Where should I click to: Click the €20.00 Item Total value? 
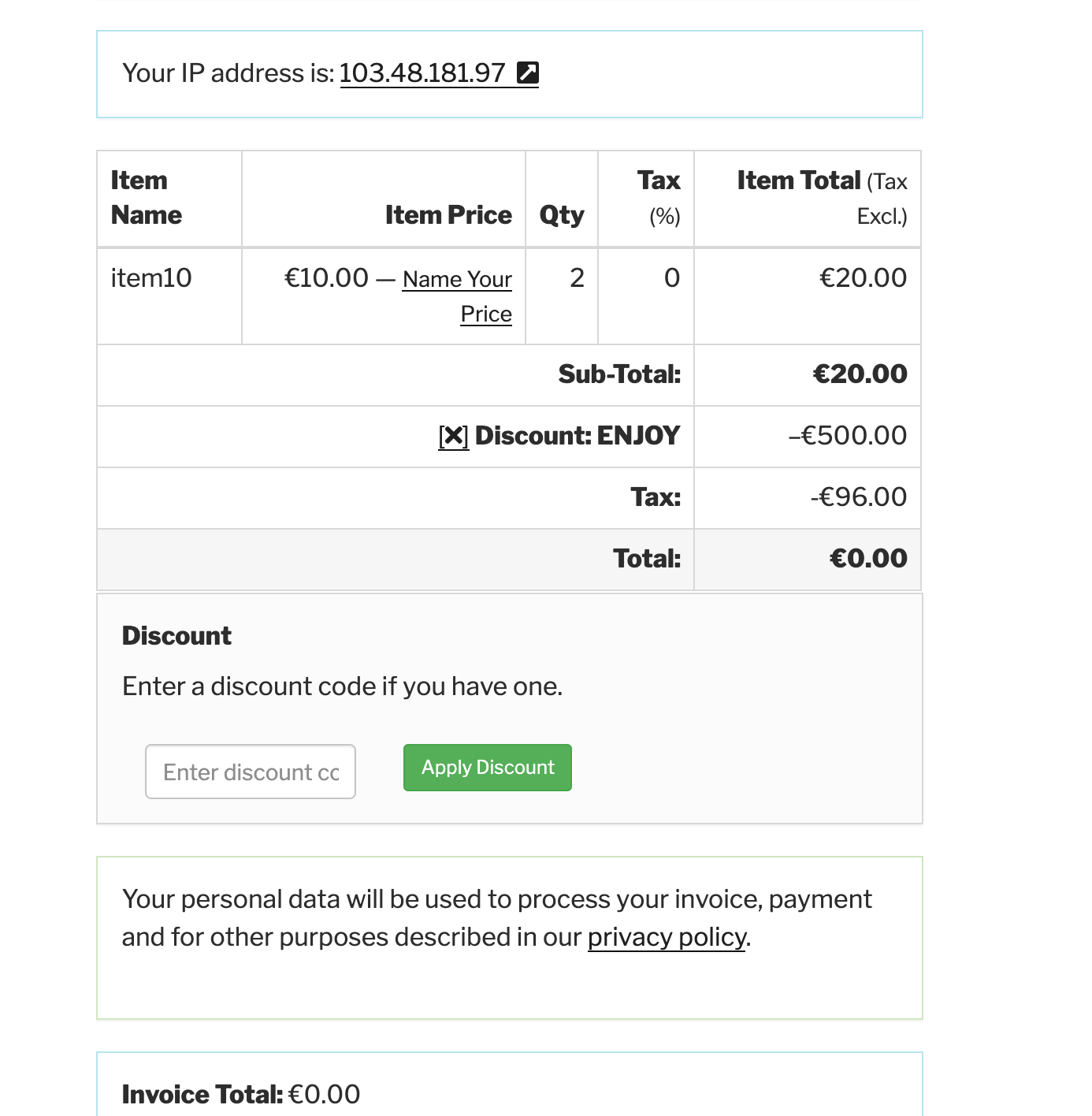[863, 277]
